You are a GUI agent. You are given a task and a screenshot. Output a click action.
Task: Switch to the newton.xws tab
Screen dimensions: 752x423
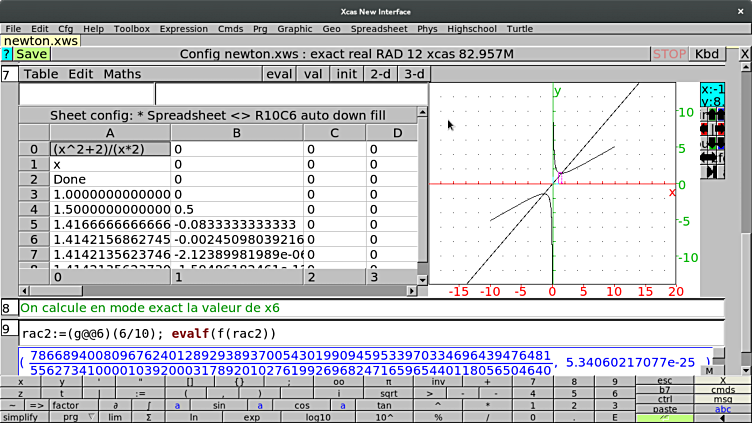click(x=40, y=41)
